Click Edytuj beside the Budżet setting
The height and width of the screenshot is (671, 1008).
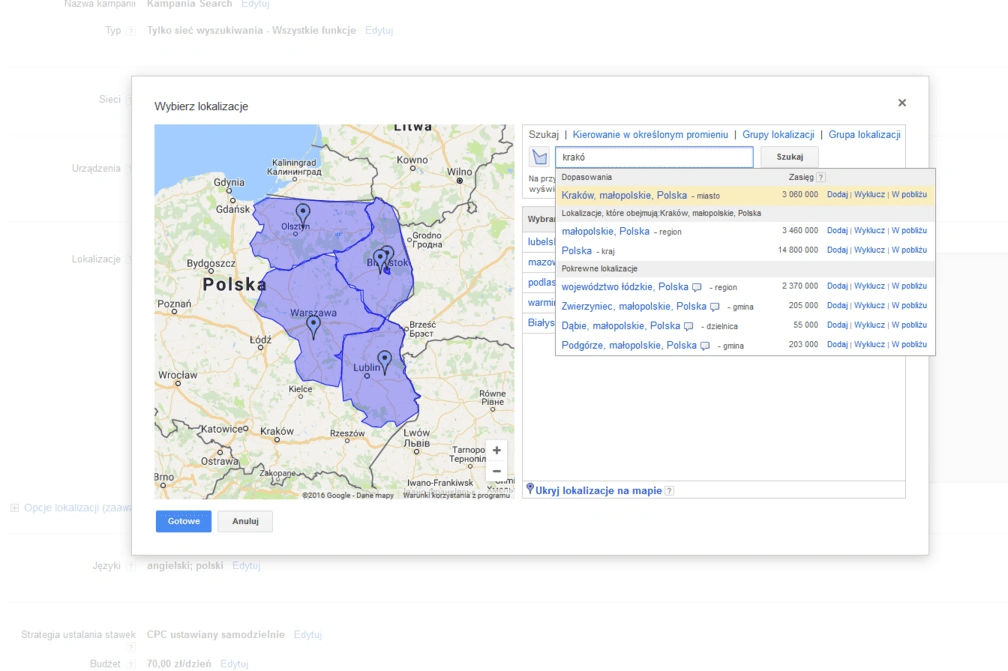233,662
